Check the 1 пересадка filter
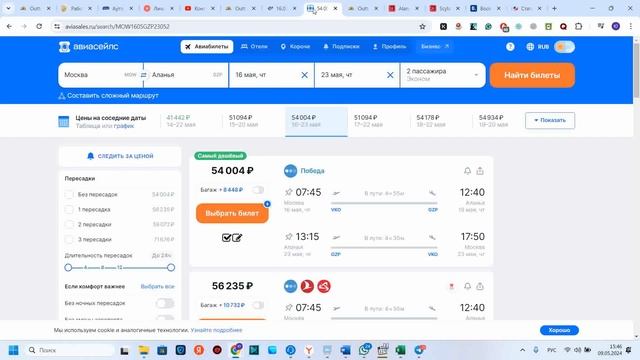Viewport: 640px width, 360px height. [x=69, y=209]
